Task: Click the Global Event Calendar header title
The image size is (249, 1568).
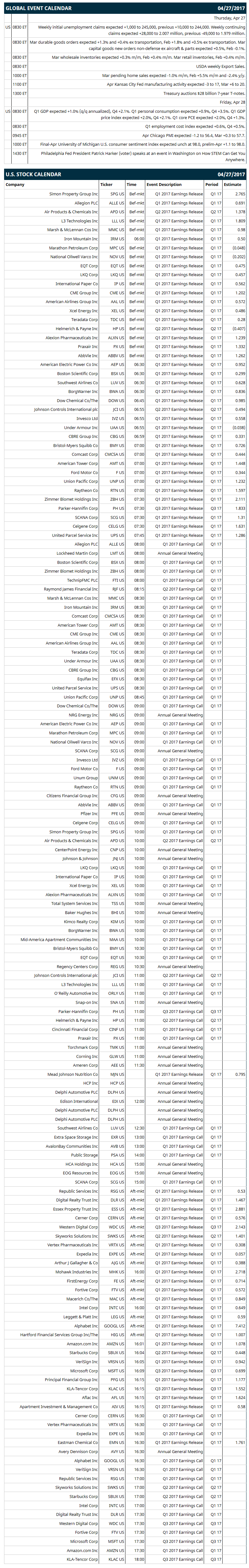Action: click(x=38, y=8)
